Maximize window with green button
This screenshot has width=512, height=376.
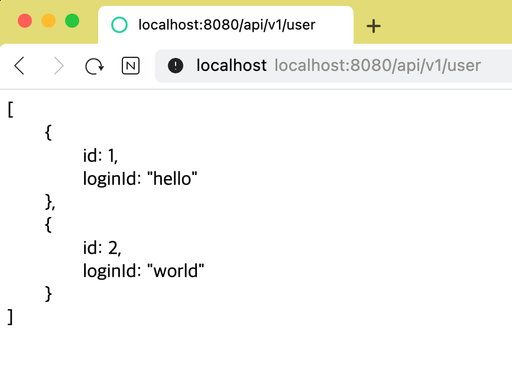click(x=72, y=21)
